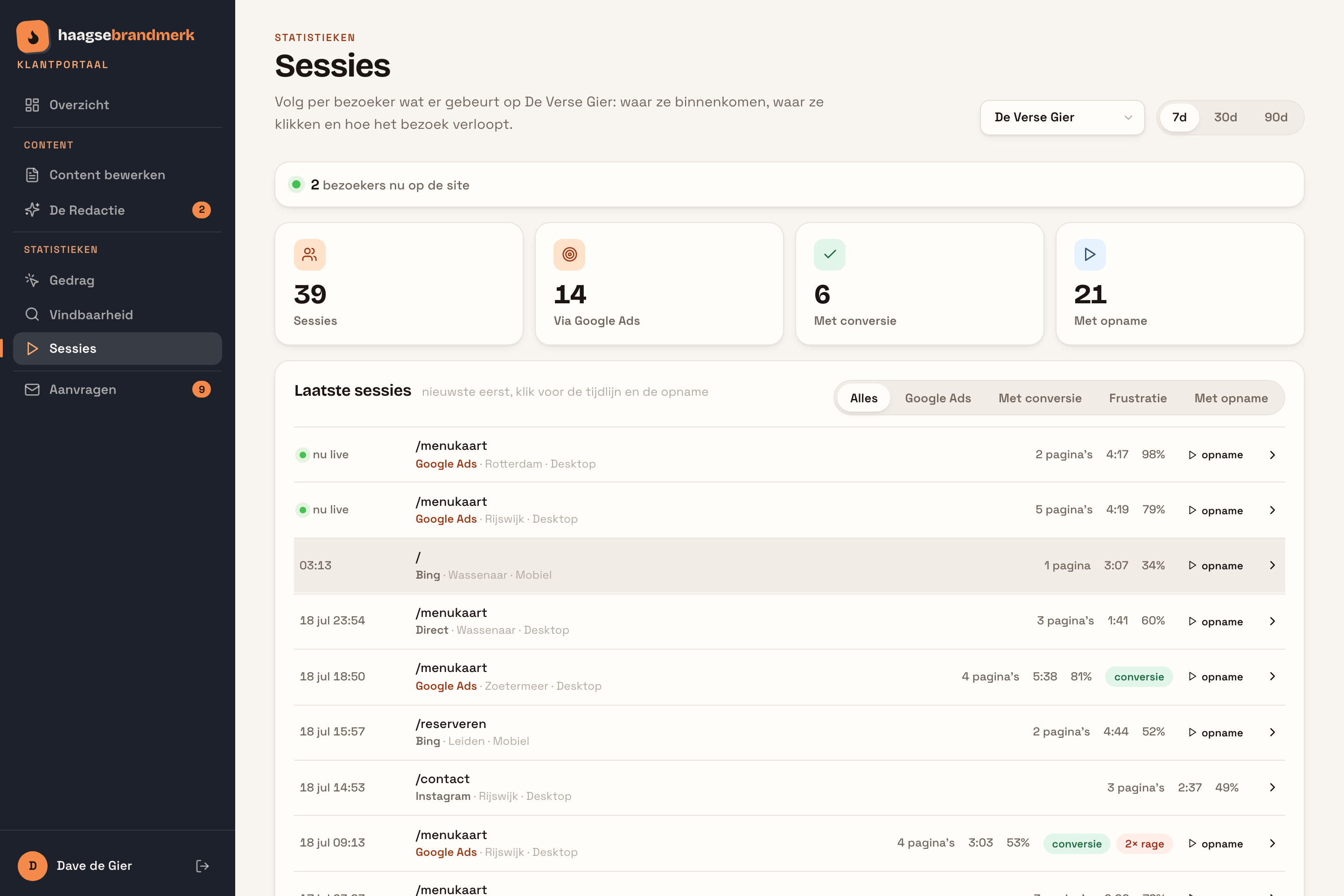Viewport: 1344px width, 896px height.
Task: Filter sessions by Frustratie tab
Action: coord(1138,398)
